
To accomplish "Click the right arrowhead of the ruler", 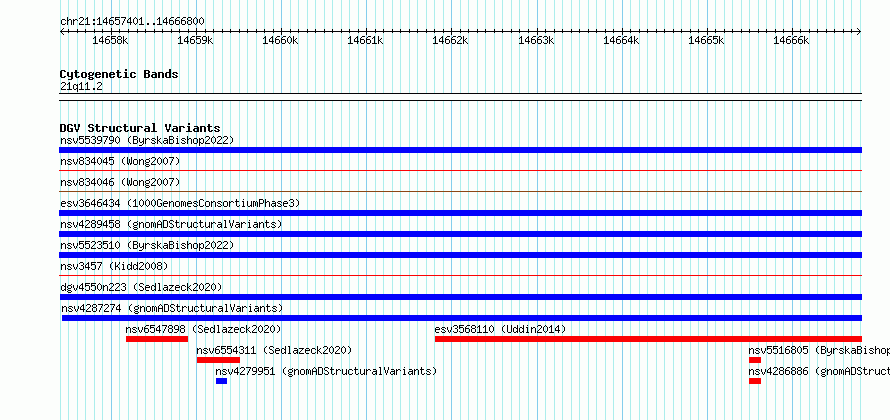I will pos(859,32).
